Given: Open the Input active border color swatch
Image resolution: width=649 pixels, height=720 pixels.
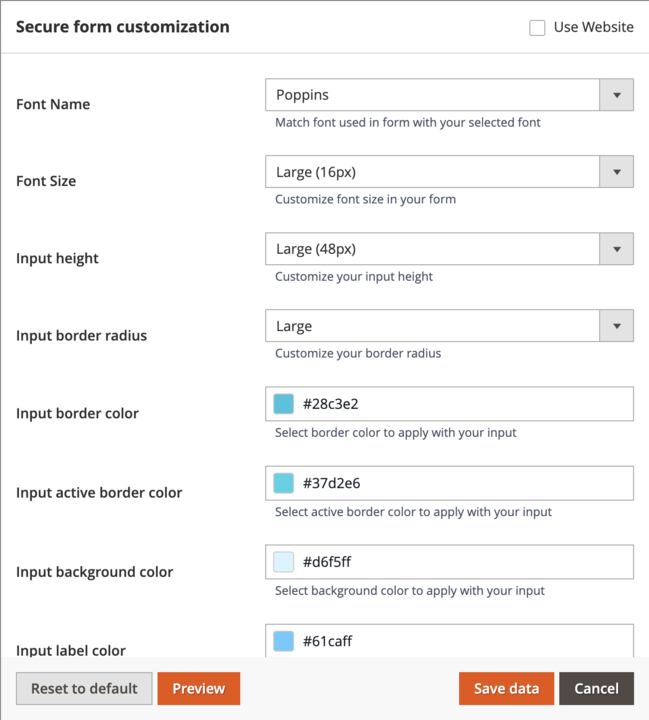Looking at the screenshot, I should (284, 483).
